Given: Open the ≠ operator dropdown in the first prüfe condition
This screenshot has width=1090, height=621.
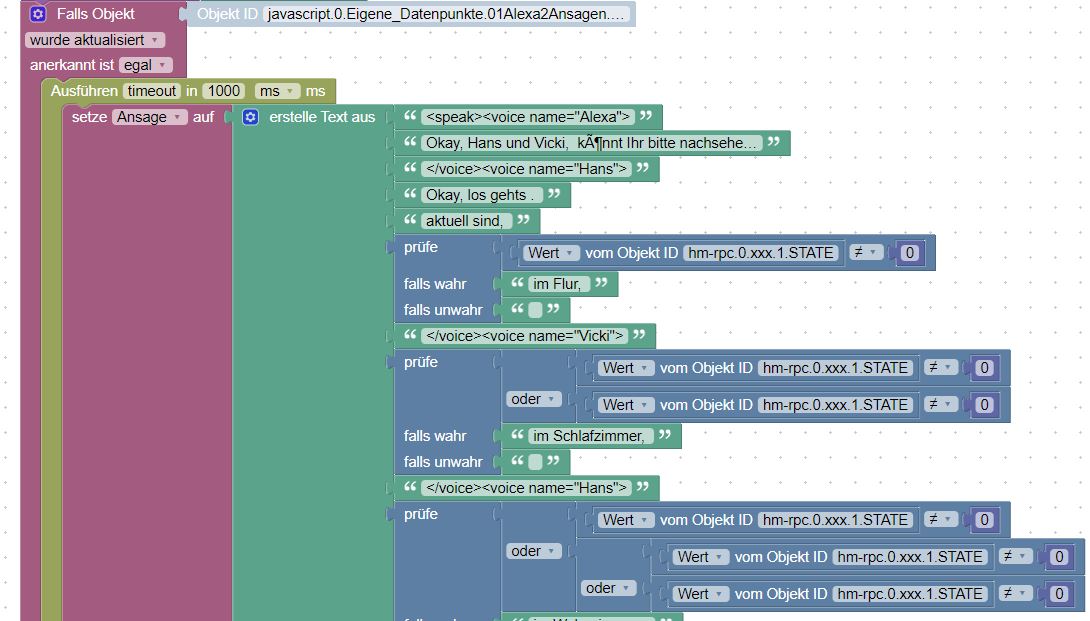Looking at the screenshot, I should pos(865,253).
